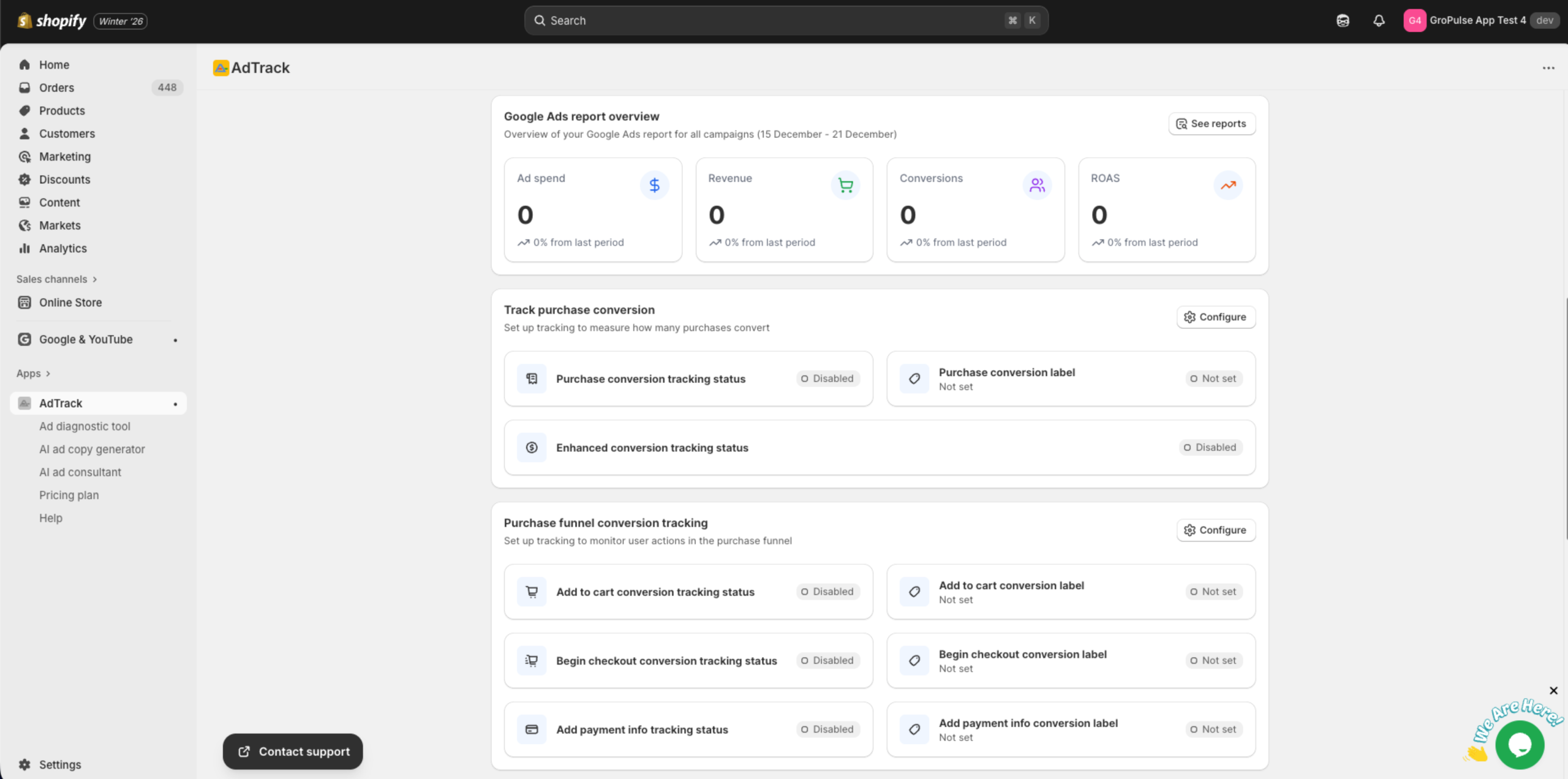1568x779 pixels.
Task: Click the See reports button
Action: (x=1211, y=123)
